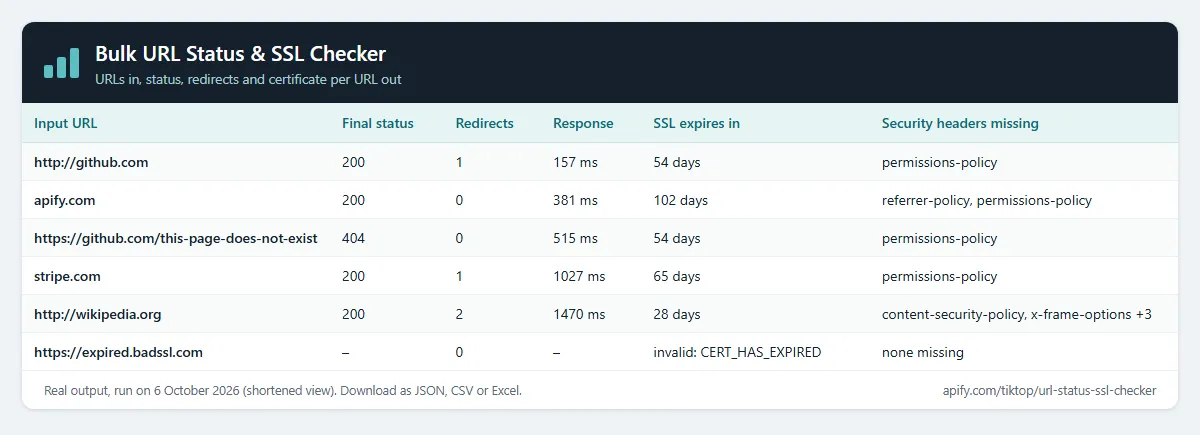The image size is (1200, 435).
Task: Click the 157 ms response time
Action: [575, 162]
